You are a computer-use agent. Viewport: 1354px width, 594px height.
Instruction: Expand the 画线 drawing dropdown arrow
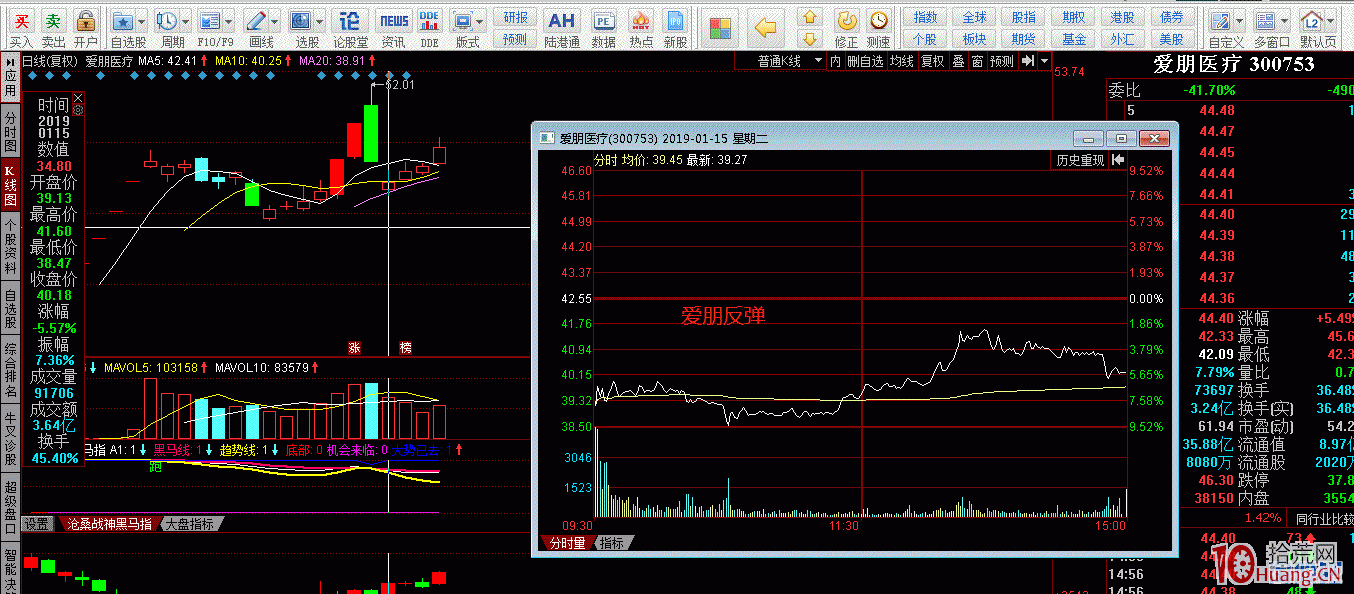275,21
